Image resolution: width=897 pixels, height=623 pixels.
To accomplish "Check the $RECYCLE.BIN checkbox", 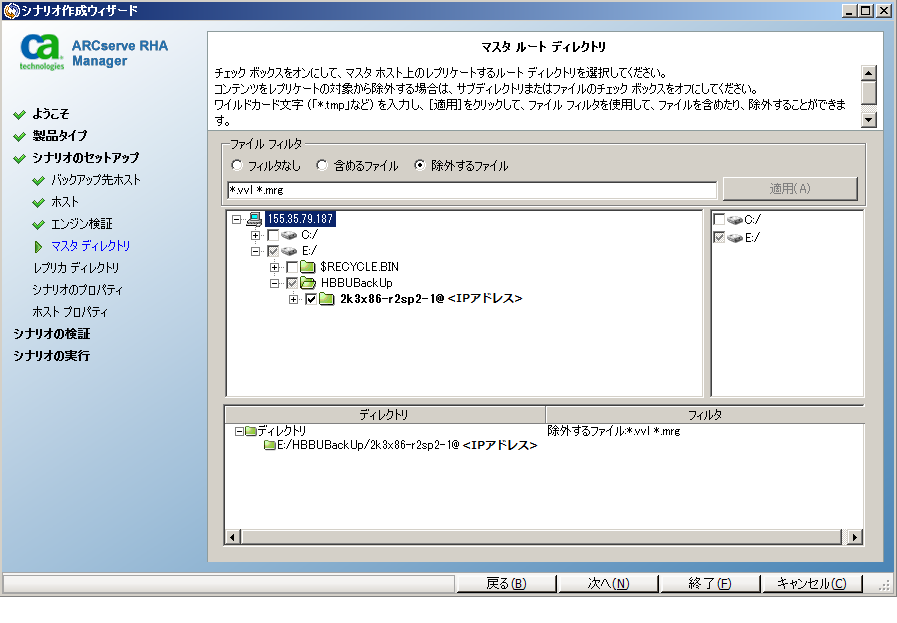I will click(x=292, y=267).
